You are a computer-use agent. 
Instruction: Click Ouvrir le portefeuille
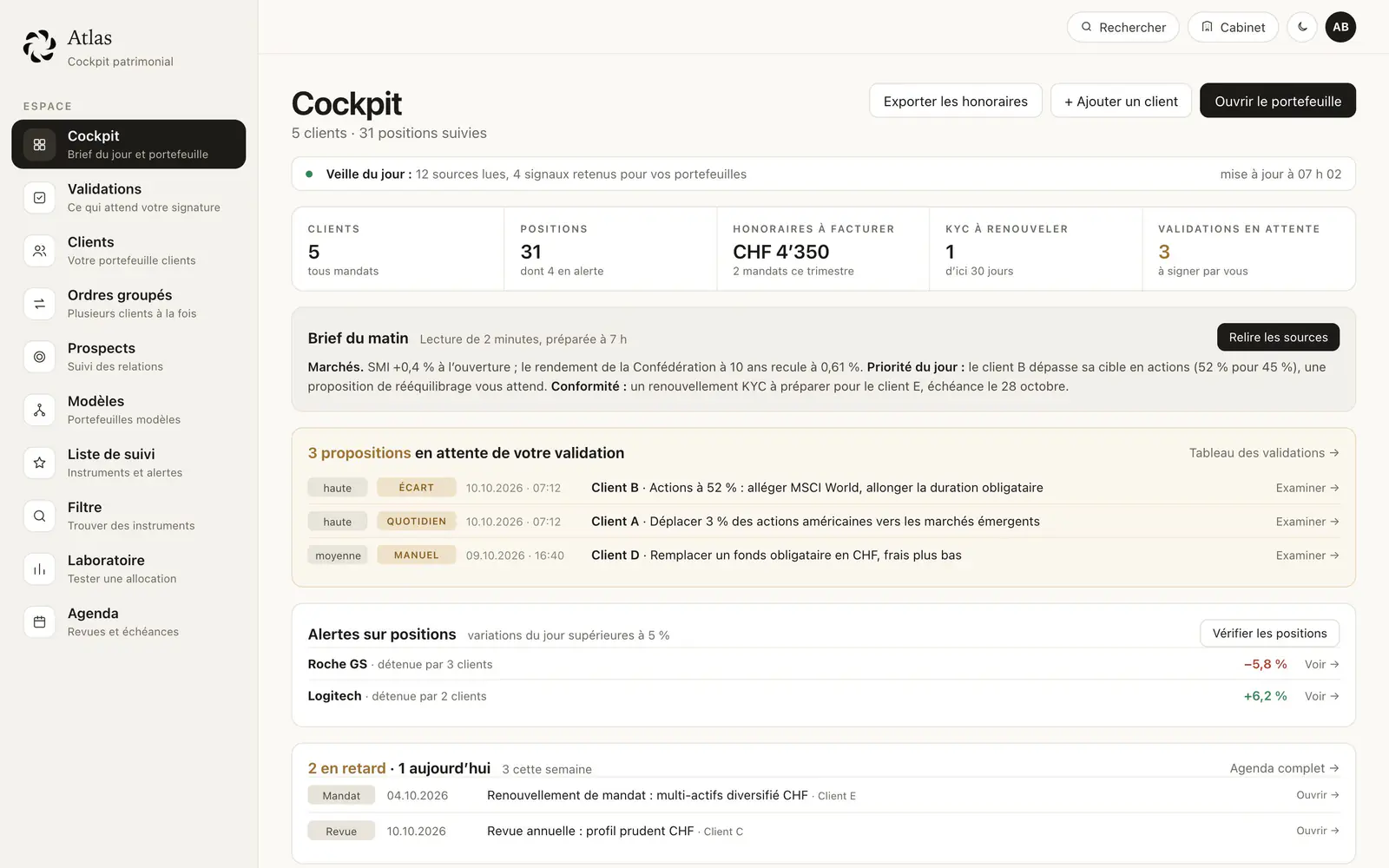click(x=1278, y=101)
